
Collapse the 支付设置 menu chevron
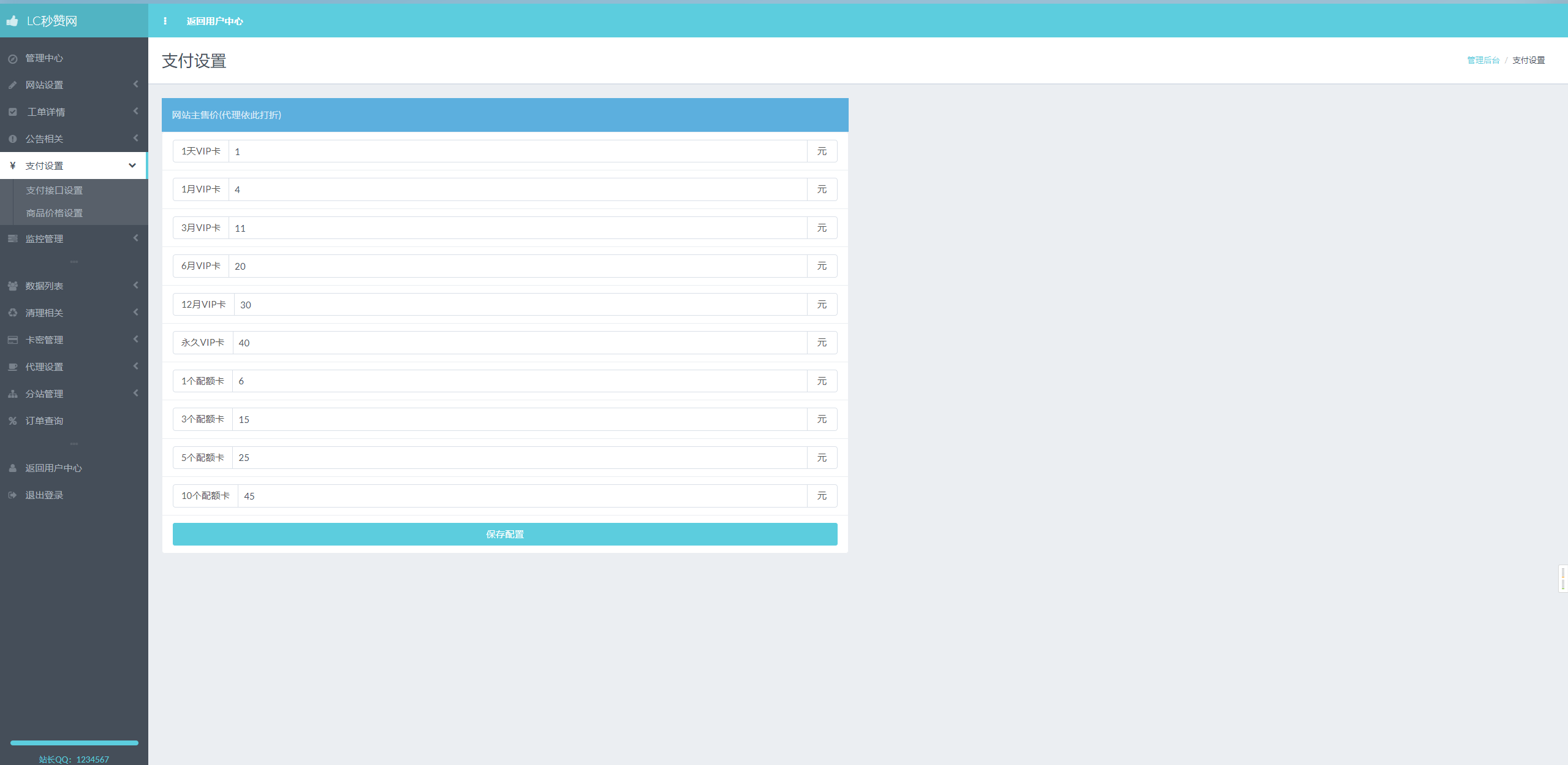pyautogui.click(x=132, y=166)
